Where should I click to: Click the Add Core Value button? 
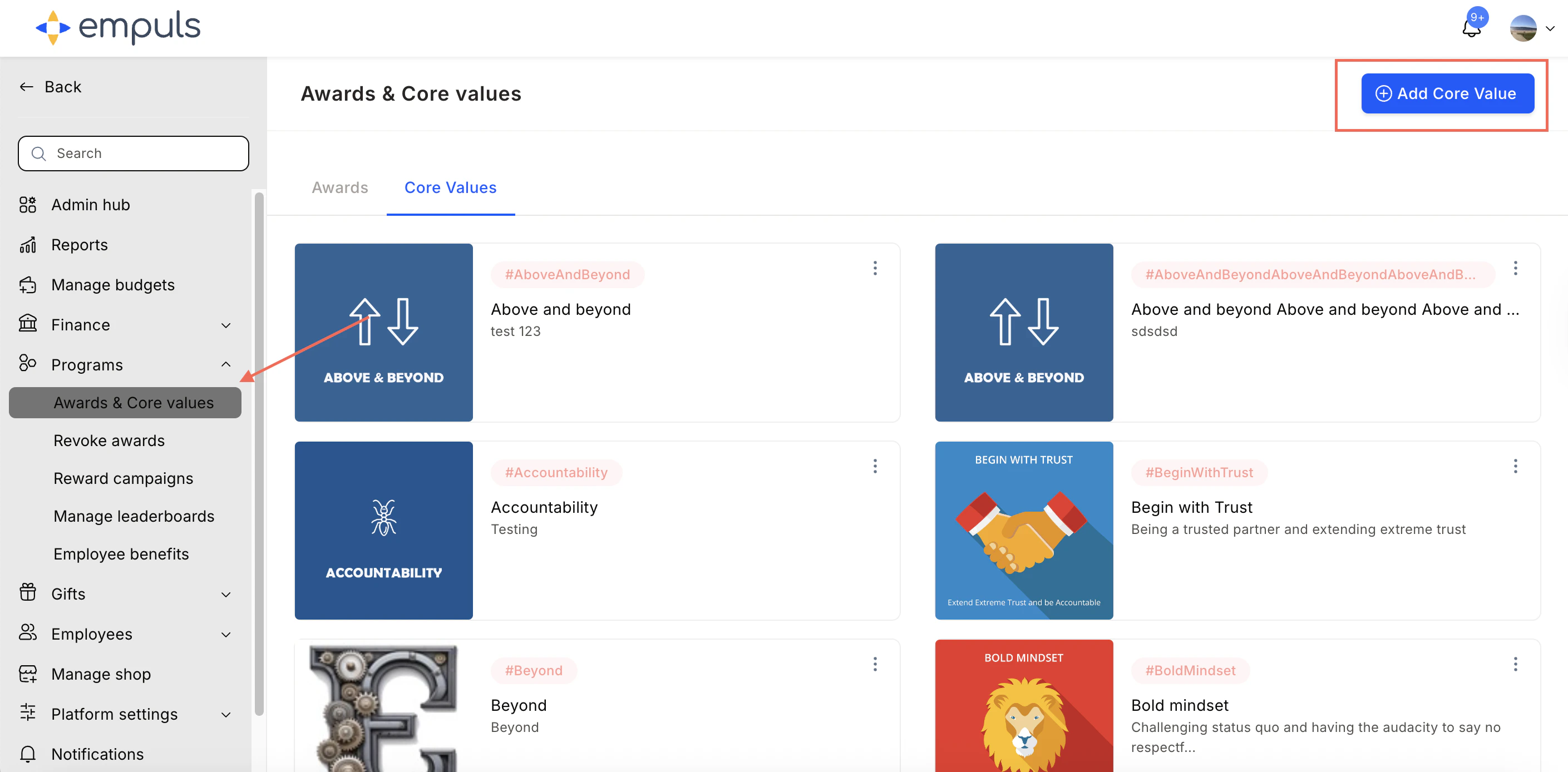click(x=1447, y=93)
